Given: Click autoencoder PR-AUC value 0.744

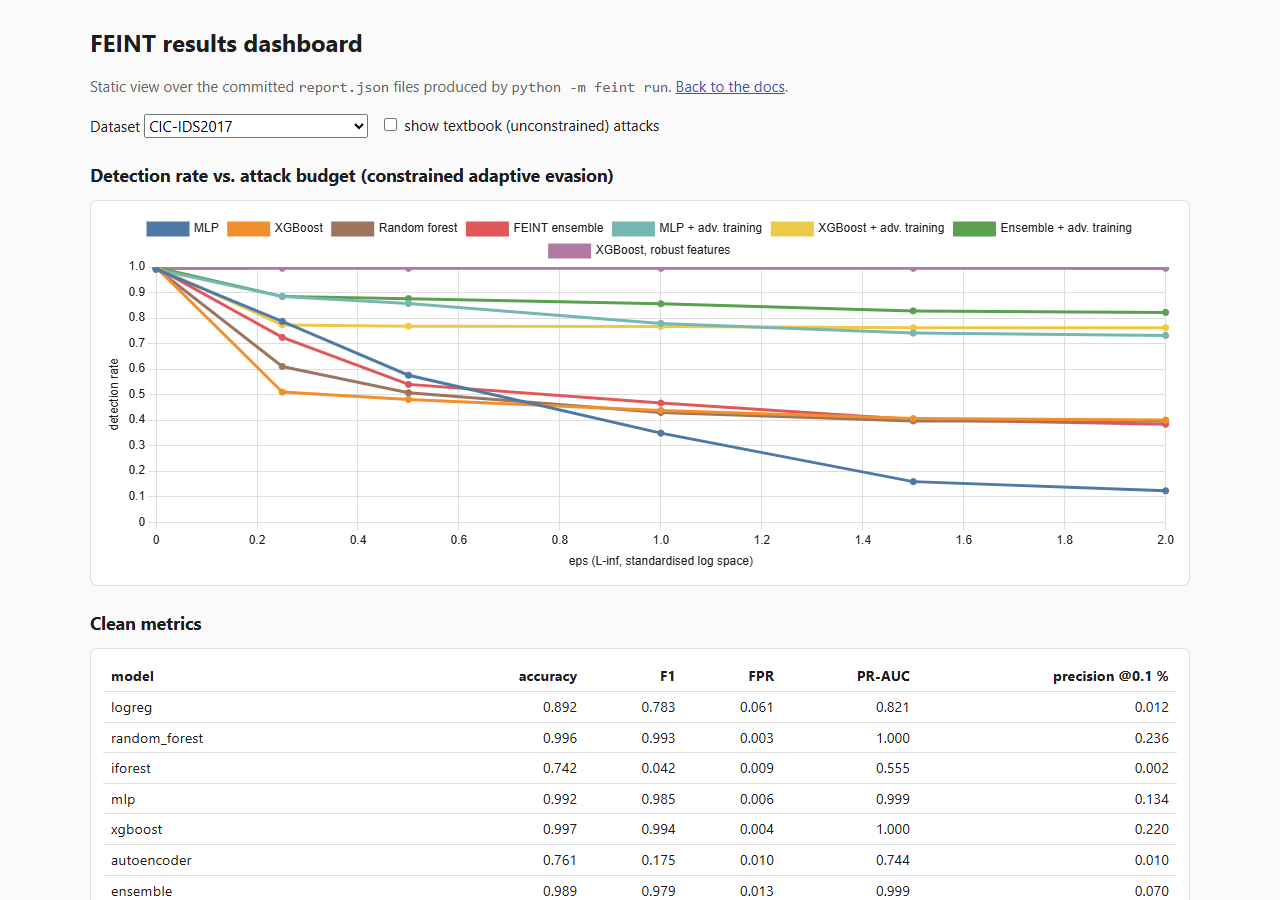Looking at the screenshot, I should (893, 860).
